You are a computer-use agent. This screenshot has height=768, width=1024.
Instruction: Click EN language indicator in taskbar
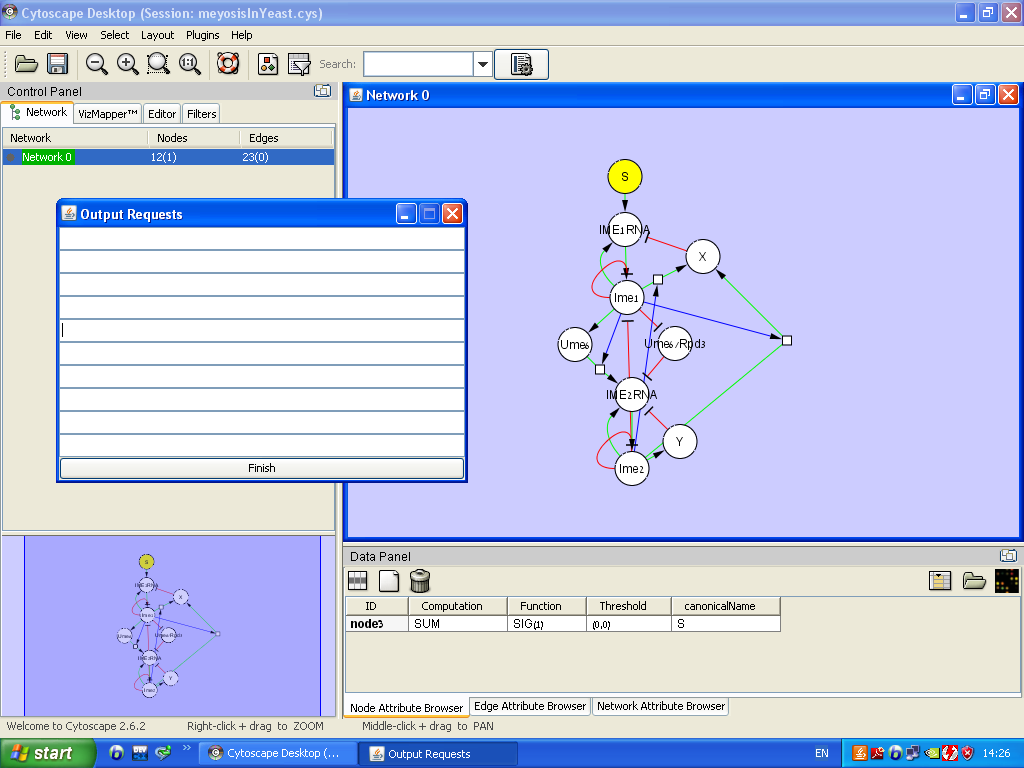coord(822,753)
